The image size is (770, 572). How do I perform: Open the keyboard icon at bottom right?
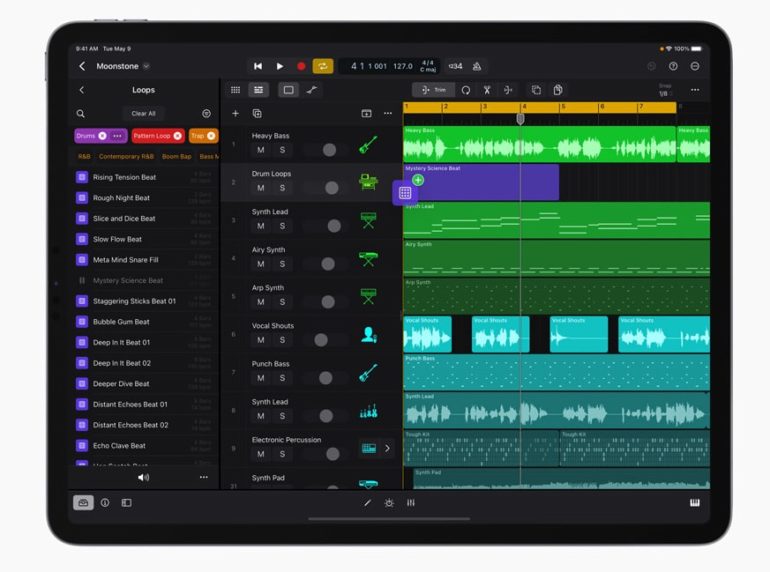point(694,503)
